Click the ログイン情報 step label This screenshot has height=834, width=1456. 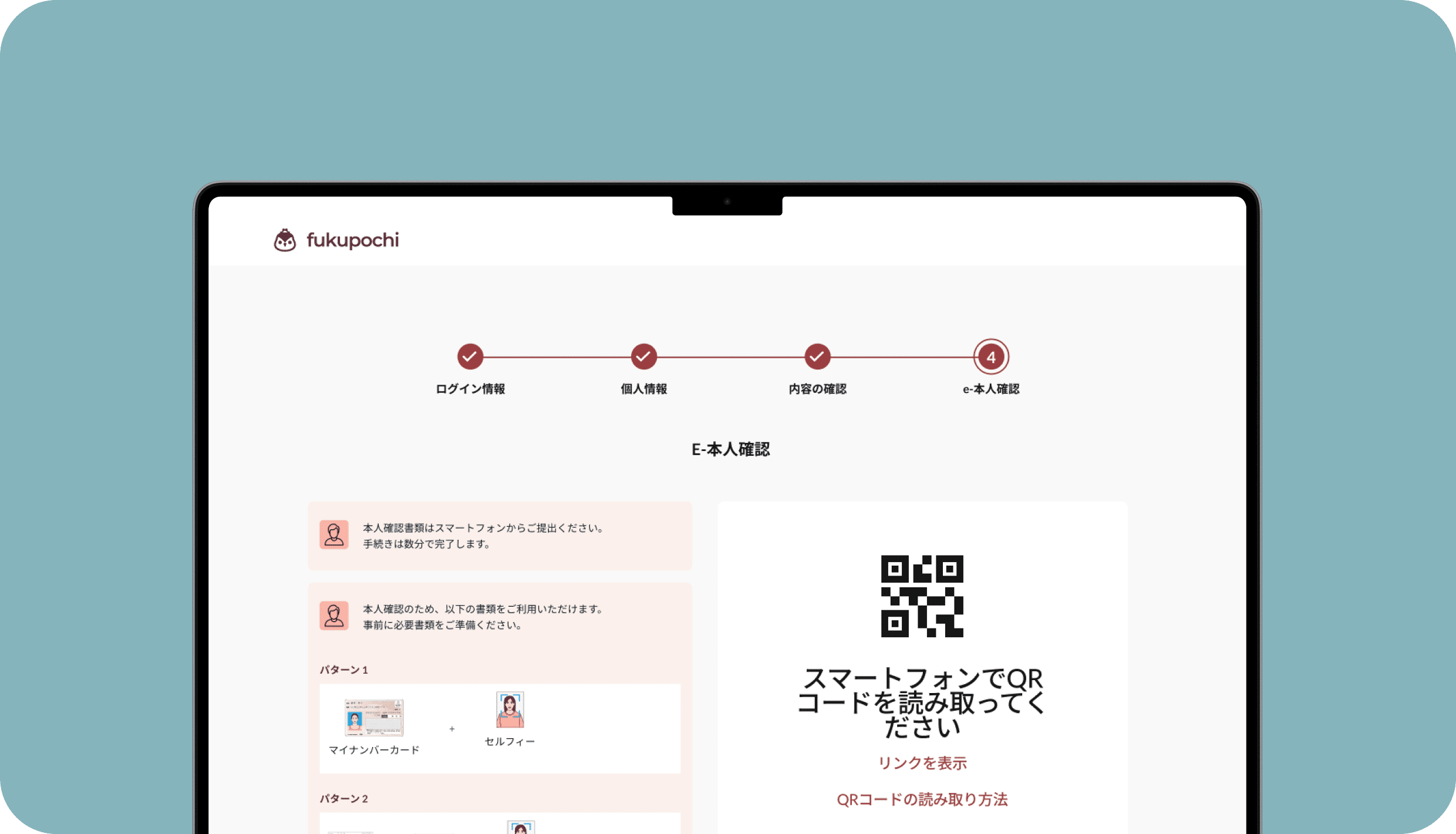(470, 389)
